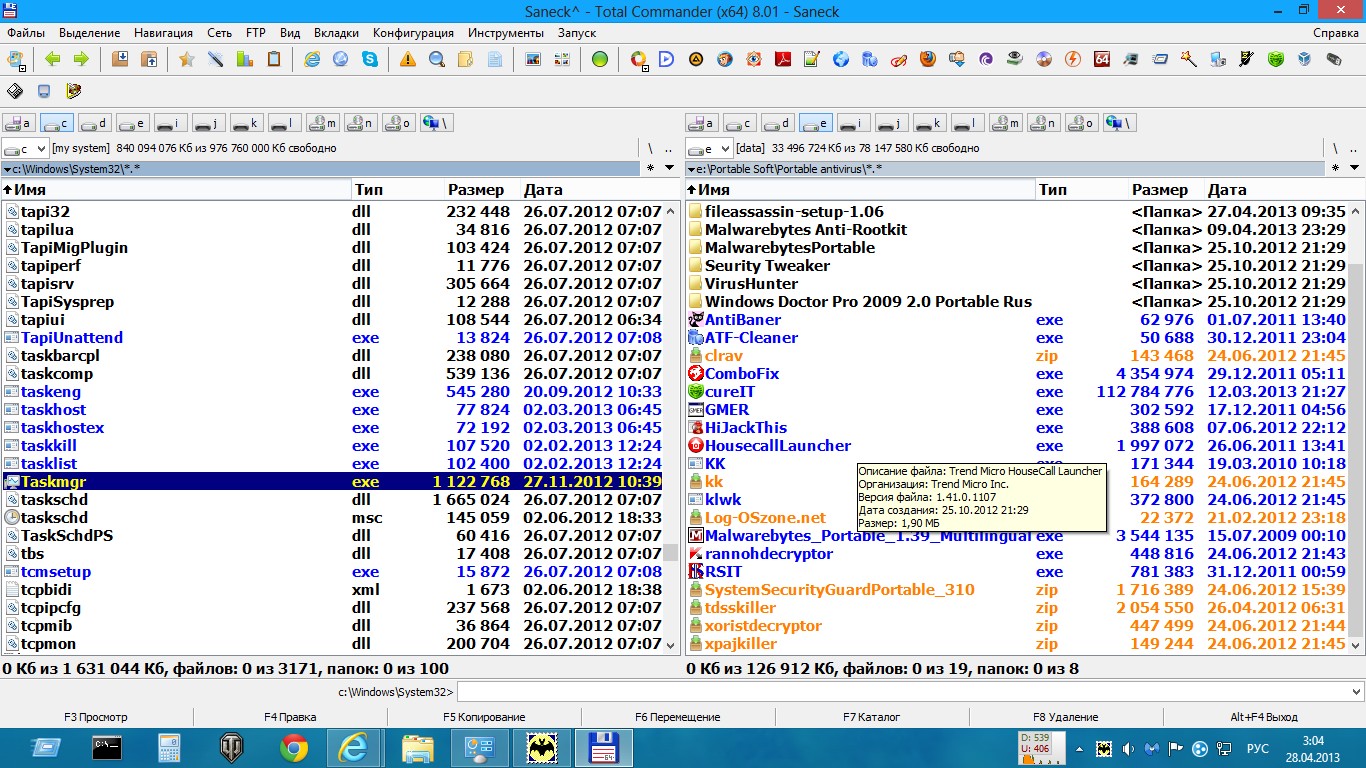Select the Malwarebytes Anti-Rootkit folder
Viewport: 1366px width, 768px height.
[1016, 229]
